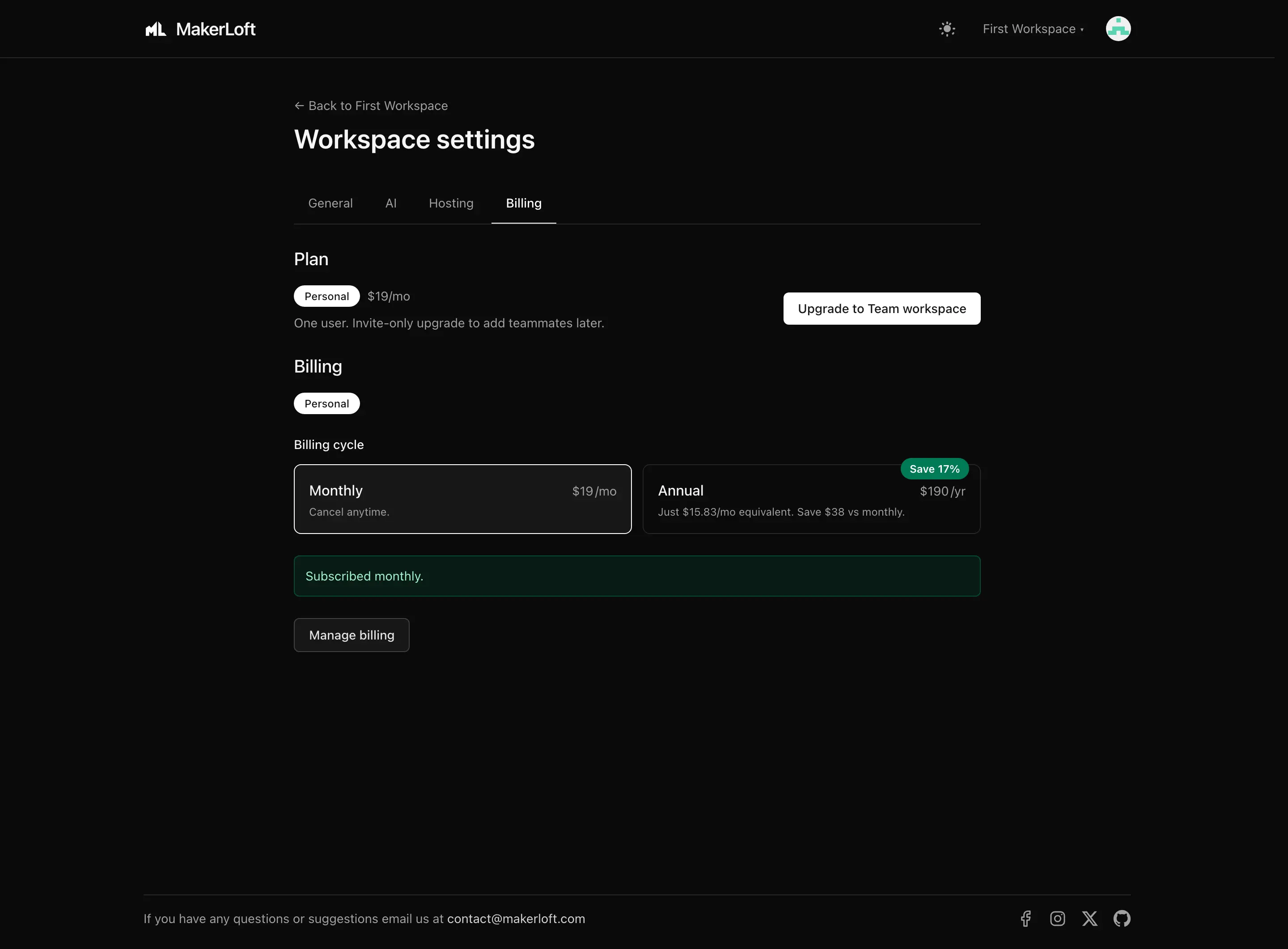Toggle the light/dark theme sun icon
The width and height of the screenshot is (1288, 949).
tap(947, 29)
